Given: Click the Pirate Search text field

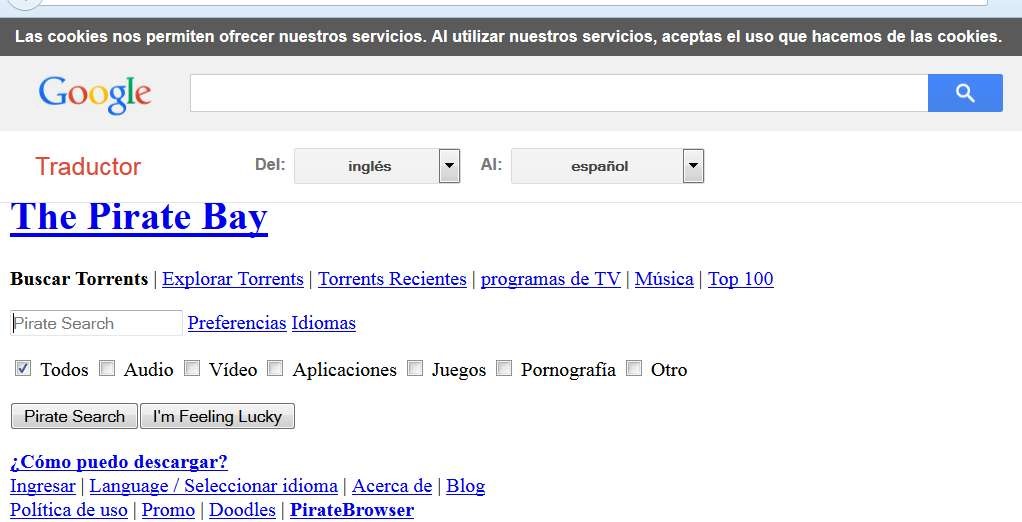Looking at the screenshot, I should tap(96, 323).
